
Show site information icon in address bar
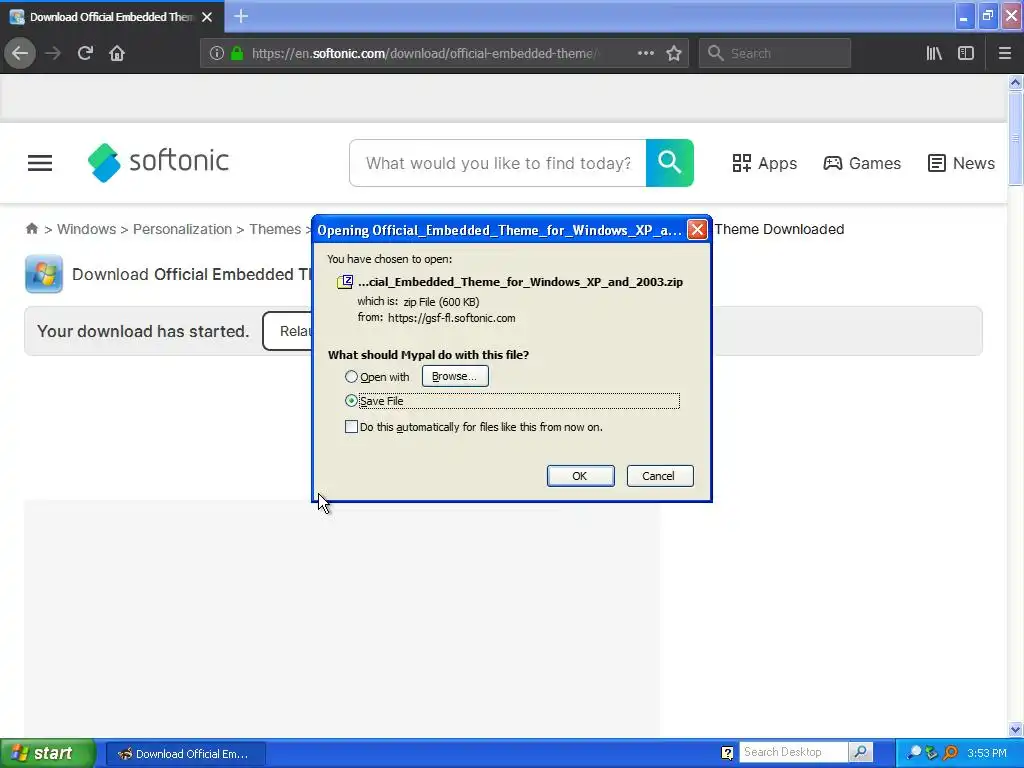pyautogui.click(x=216, y=53)
